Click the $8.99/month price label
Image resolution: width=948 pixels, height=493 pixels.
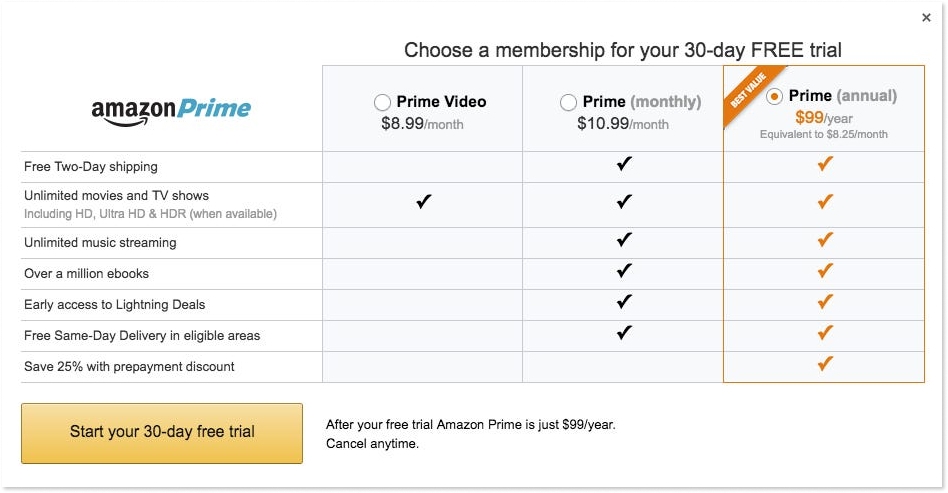[422, 124]
